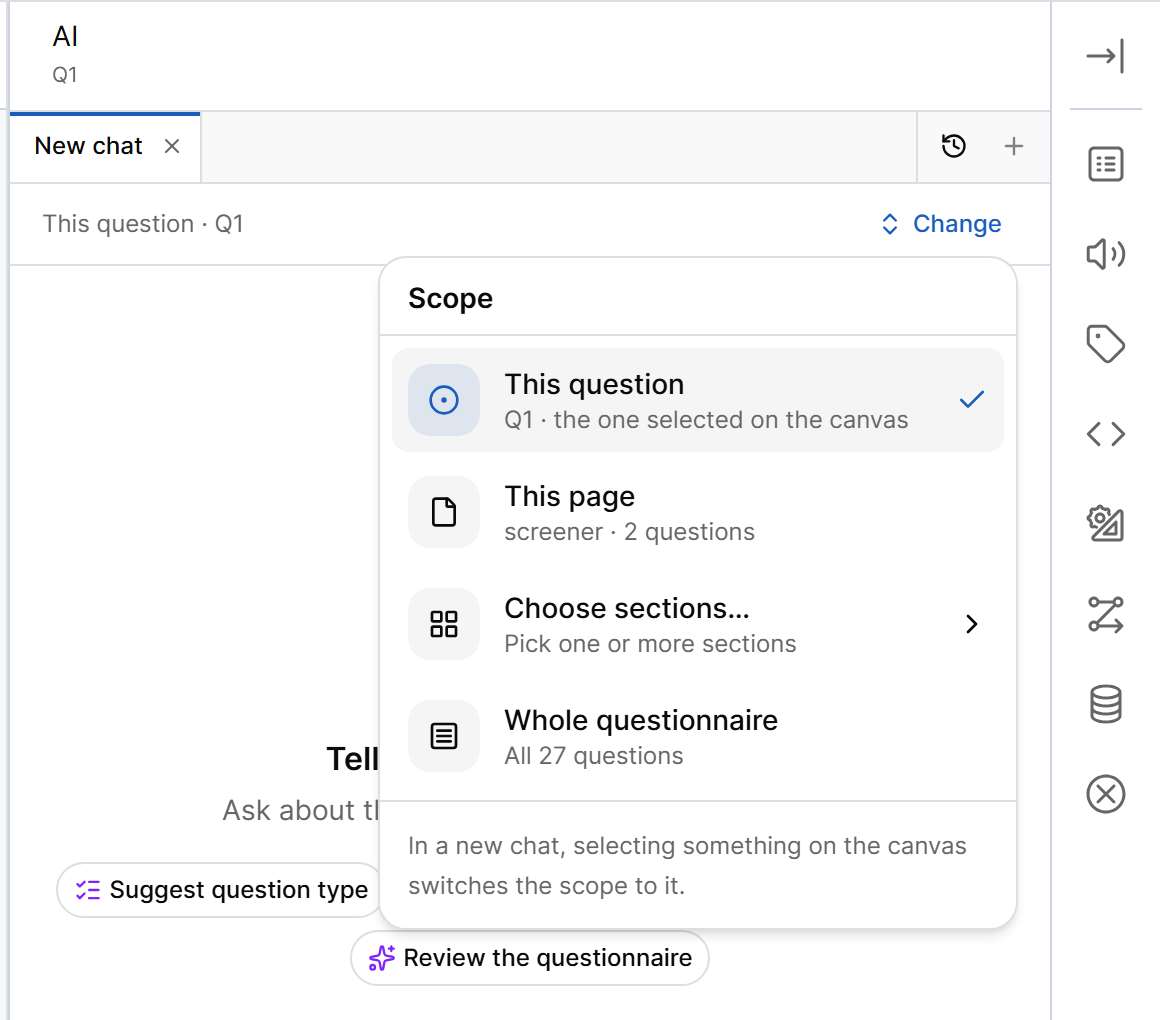The width and height of the screenshot is (1160, 1020).
Task: Click 'This question · Q1' scope label
Action: pyautogui.click(x=143, y=223)
